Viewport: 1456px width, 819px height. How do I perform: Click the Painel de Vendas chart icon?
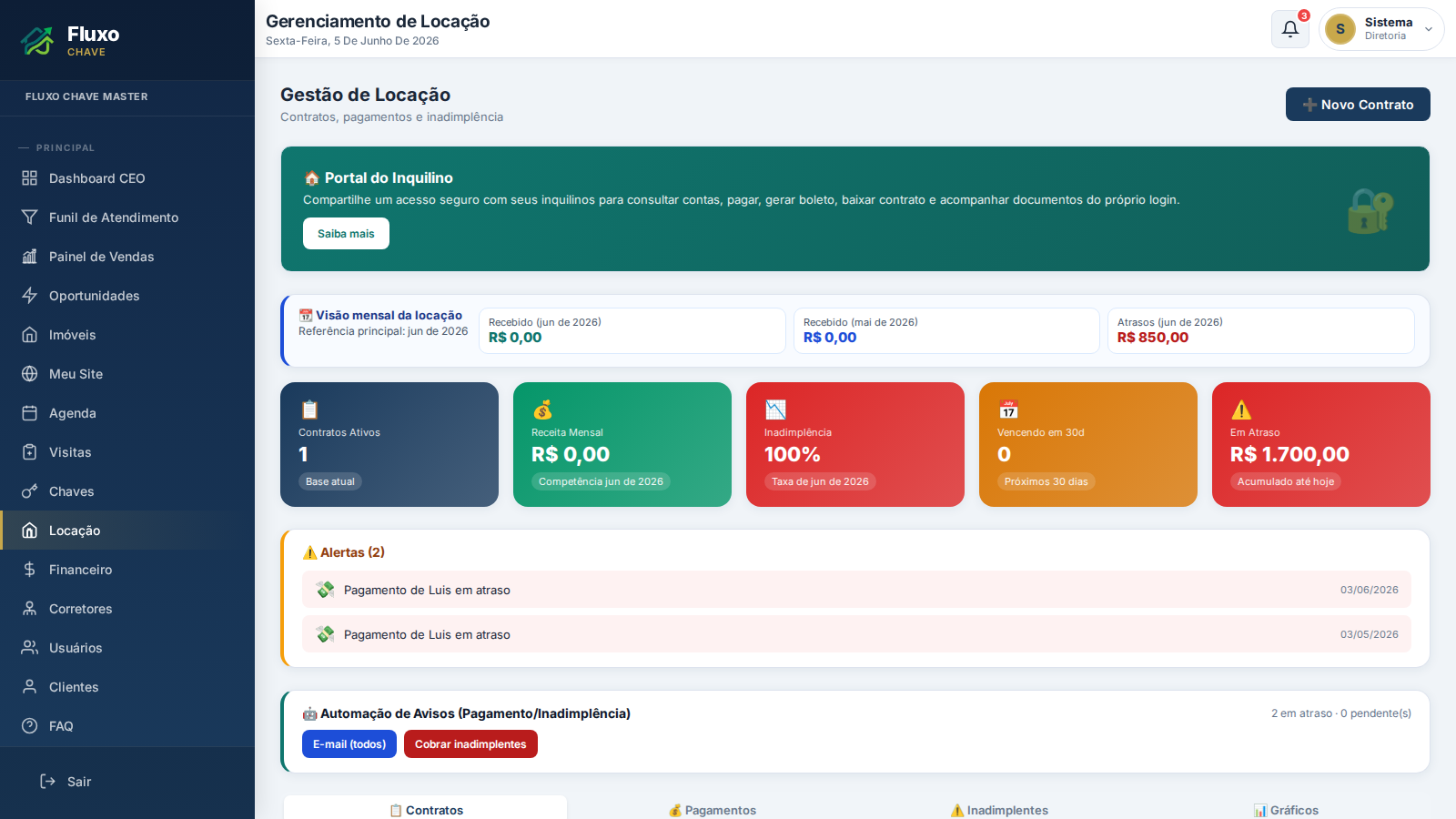point(30,257)
